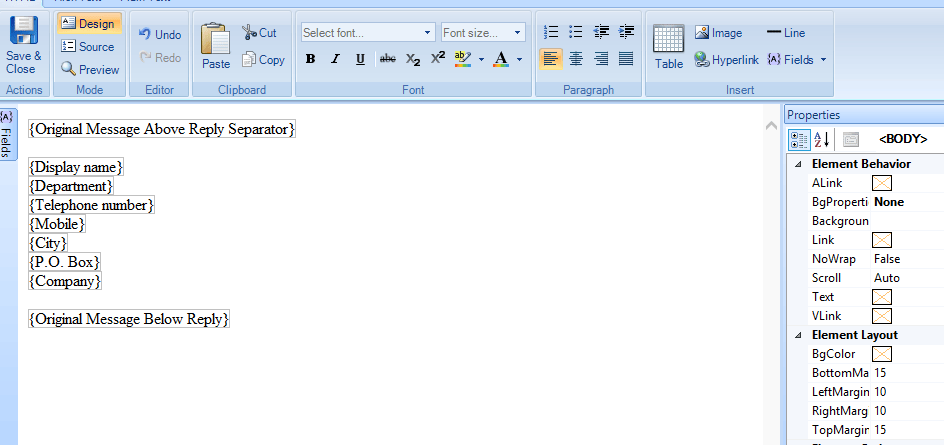Insert an image
The image size is (944, 445).
tap(718, 33)
